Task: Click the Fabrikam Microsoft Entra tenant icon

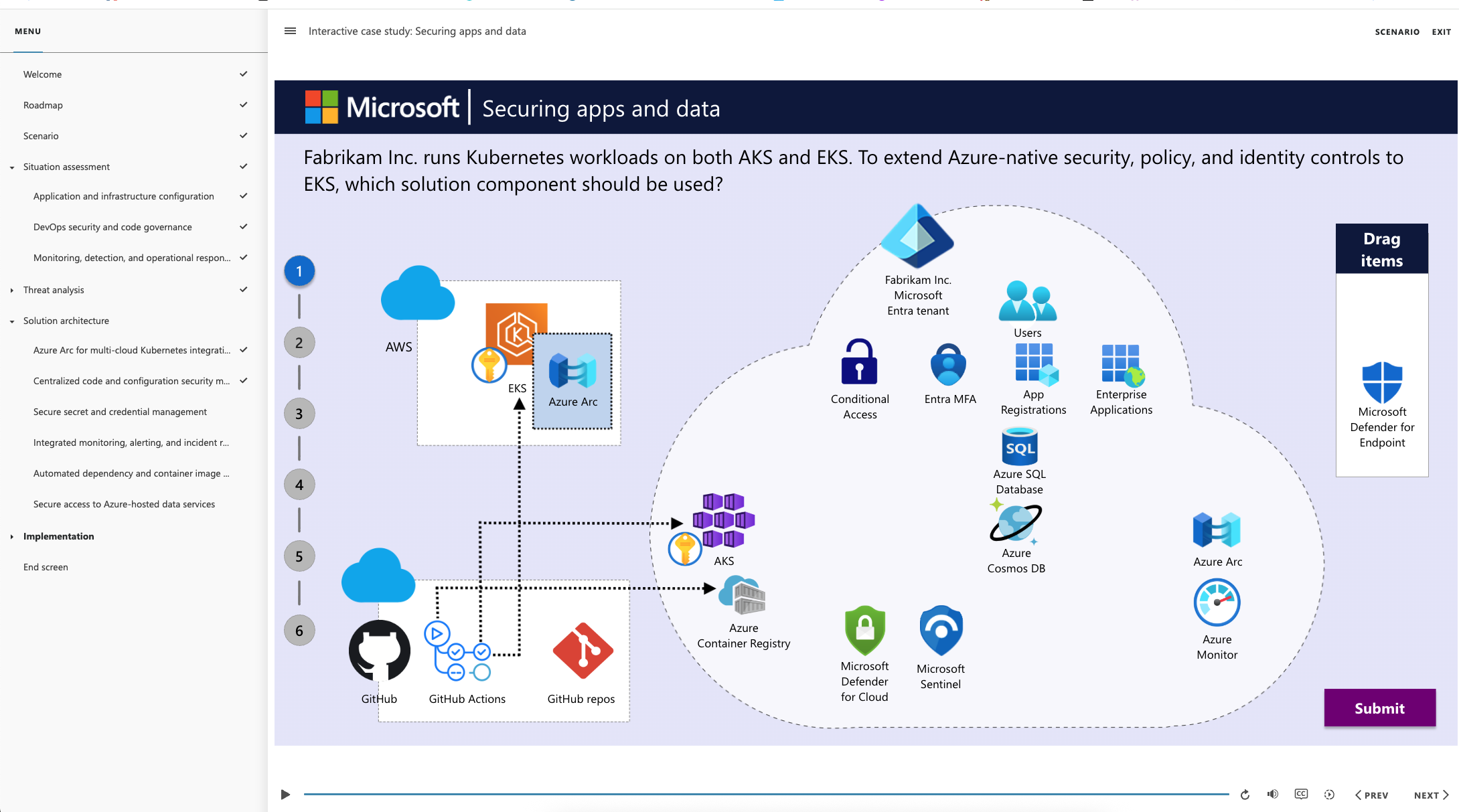Action: point(917,236)
